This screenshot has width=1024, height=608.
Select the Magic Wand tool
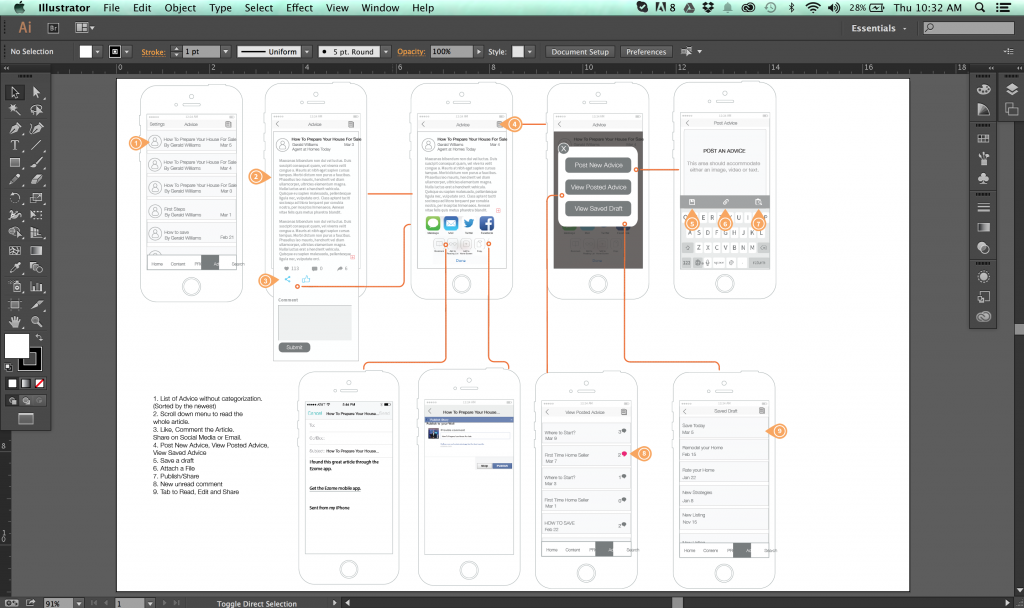click(15, 110)
